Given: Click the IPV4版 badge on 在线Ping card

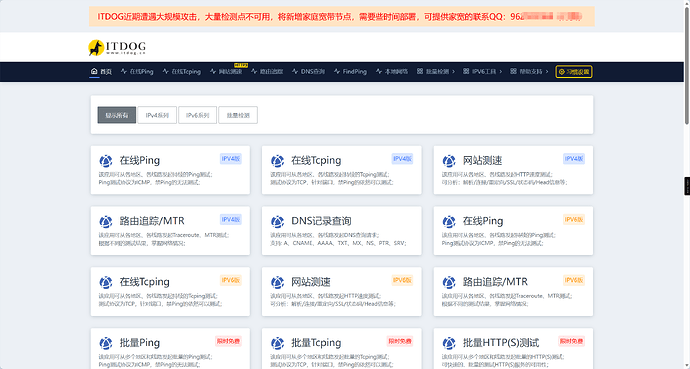Looking at the screenshot, I should coord(231,159).
